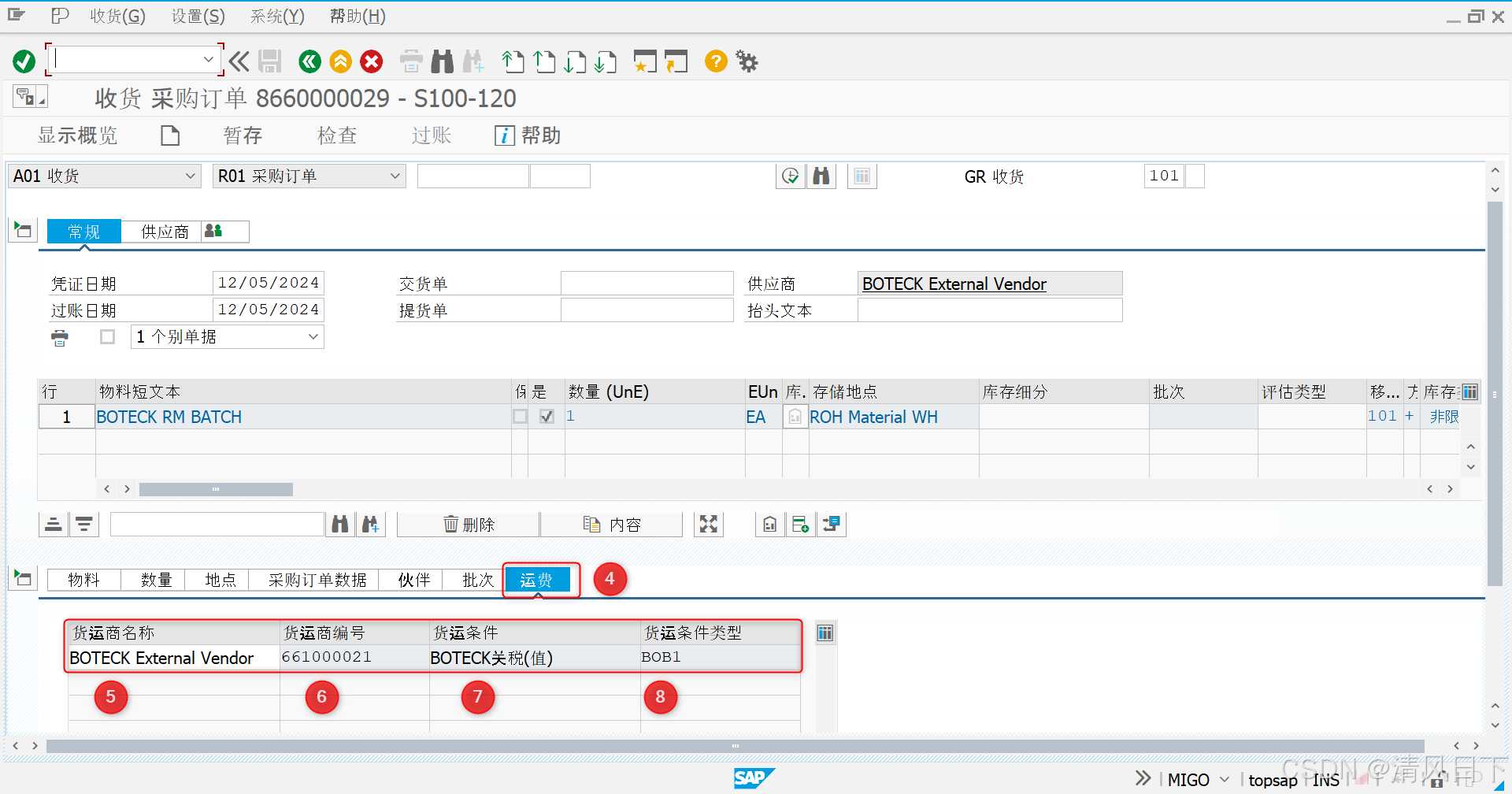Click the 凭证日期 date input field

(269, 284)
